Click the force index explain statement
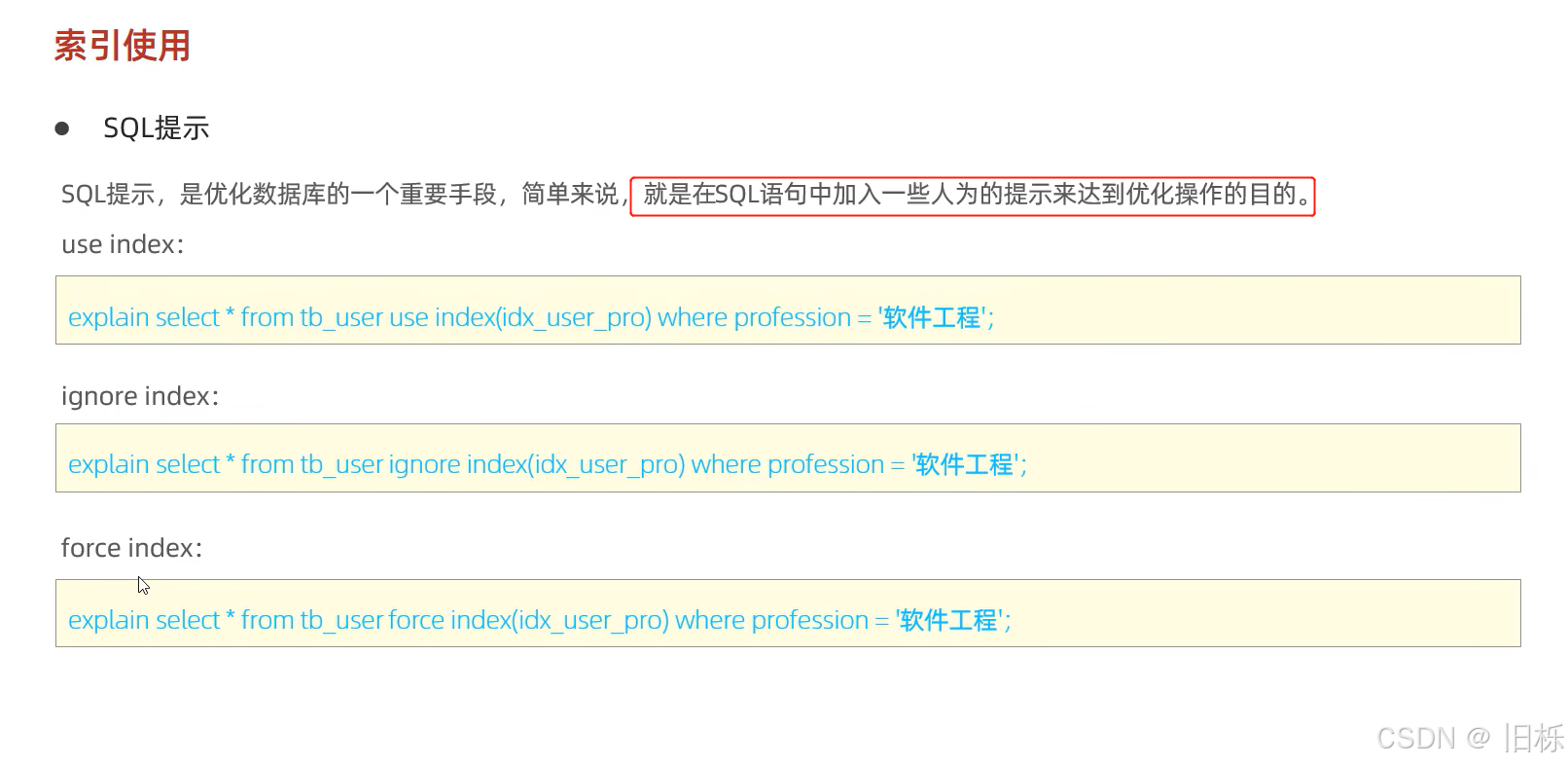The image size is (1568, 765). click(540, 620)
